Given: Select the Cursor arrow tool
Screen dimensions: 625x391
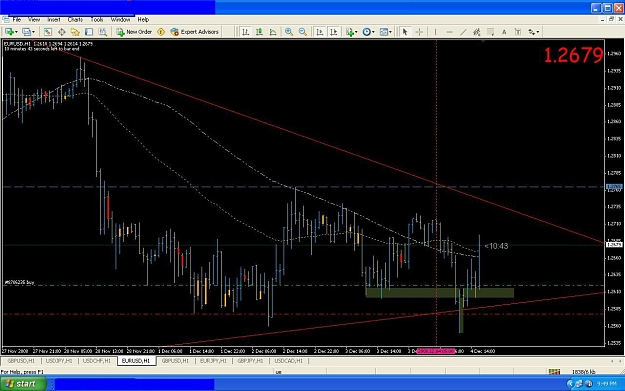Looking at the screenshot, I should click(405, 32).
